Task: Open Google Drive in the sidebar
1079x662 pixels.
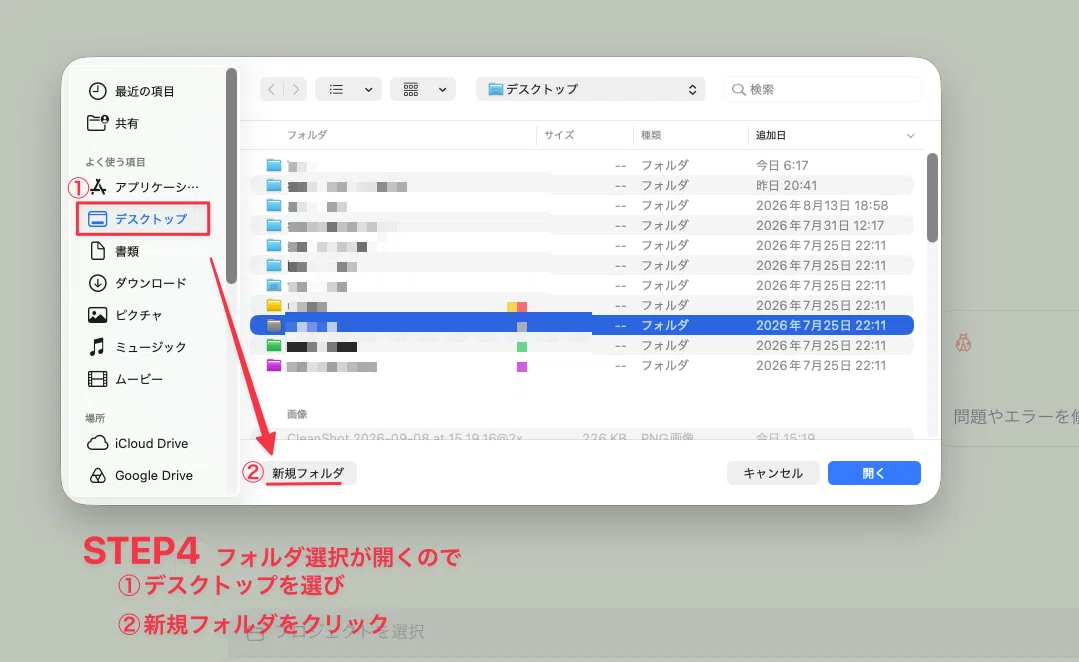Action: tap(140, 476)
